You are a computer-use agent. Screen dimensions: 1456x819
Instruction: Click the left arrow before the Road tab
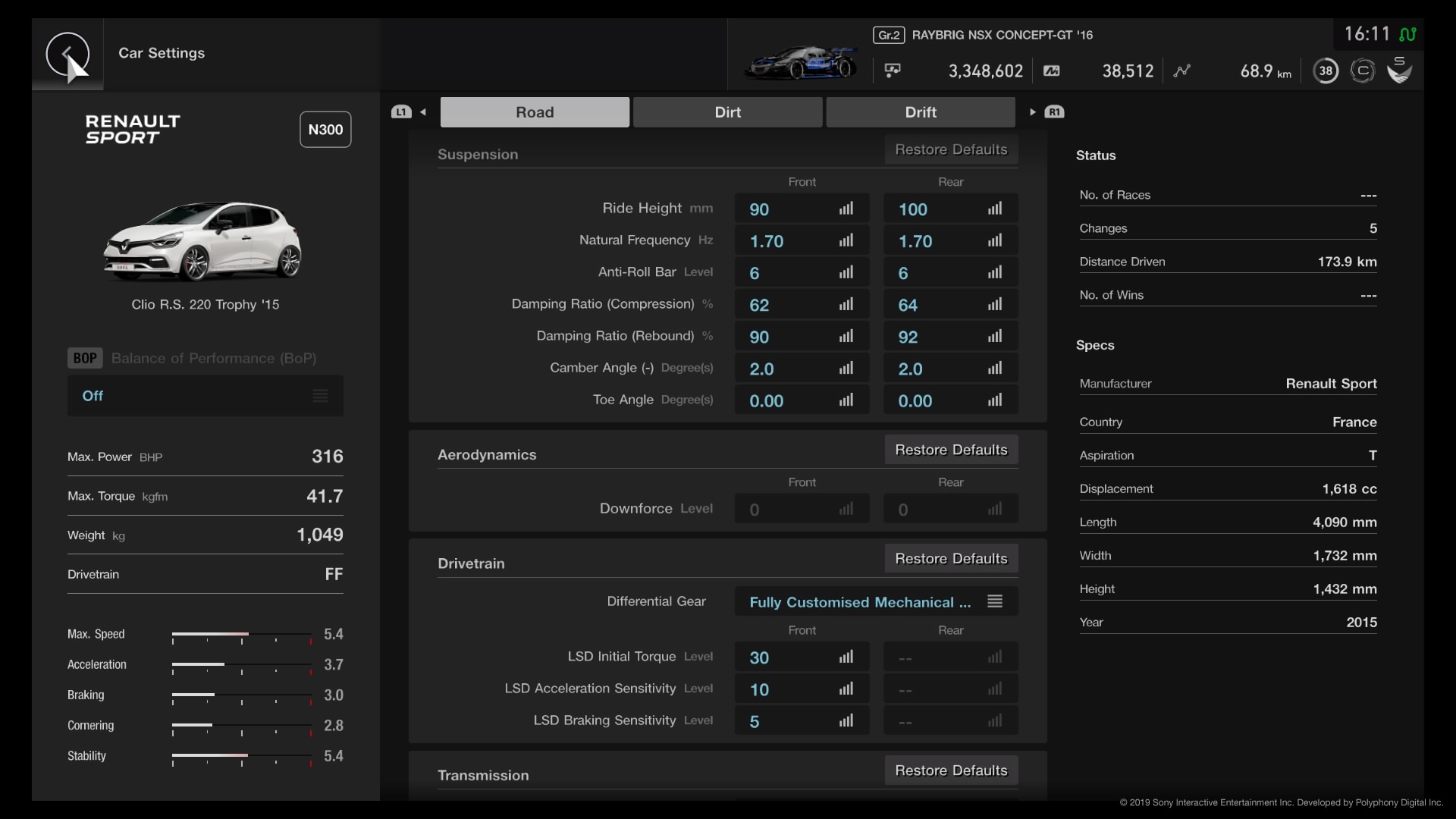(423, 112)
